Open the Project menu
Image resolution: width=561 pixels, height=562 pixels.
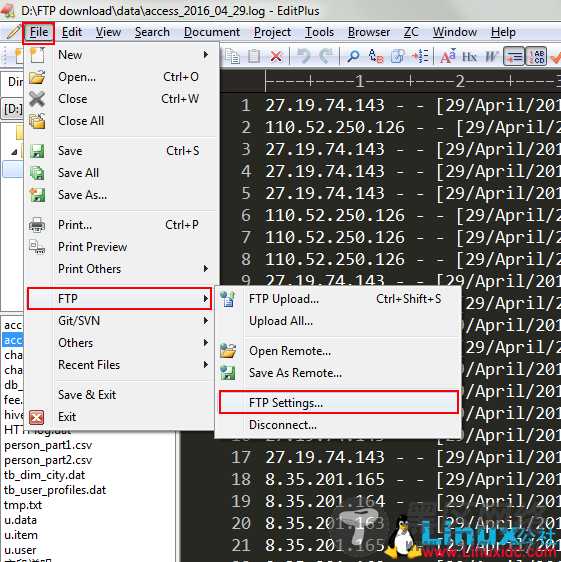coord(272,32)
